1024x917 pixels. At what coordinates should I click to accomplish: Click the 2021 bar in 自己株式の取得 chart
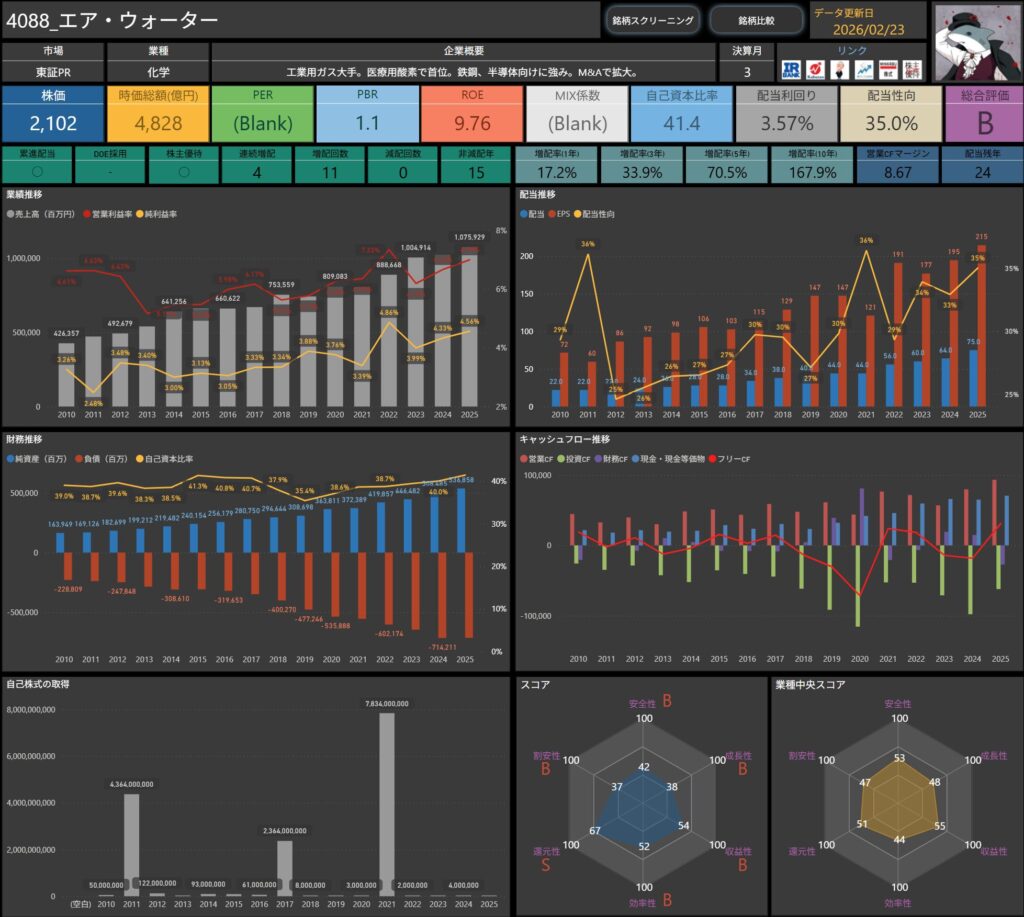[x=385, y=805]
